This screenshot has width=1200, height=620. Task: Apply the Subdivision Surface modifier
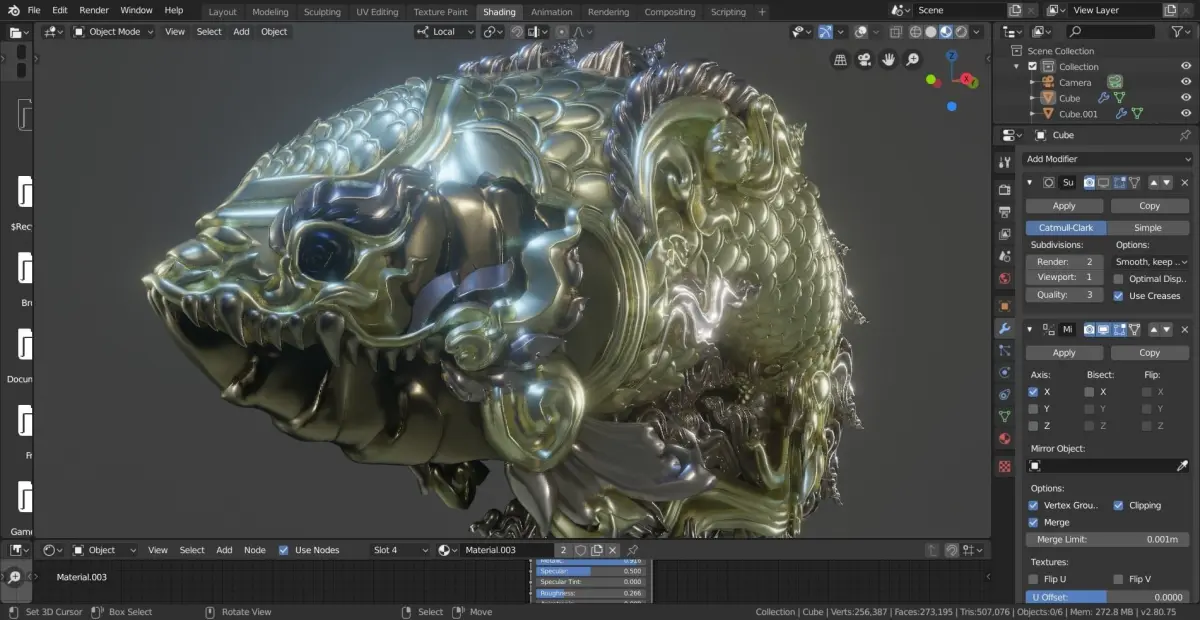[1064, 205]
